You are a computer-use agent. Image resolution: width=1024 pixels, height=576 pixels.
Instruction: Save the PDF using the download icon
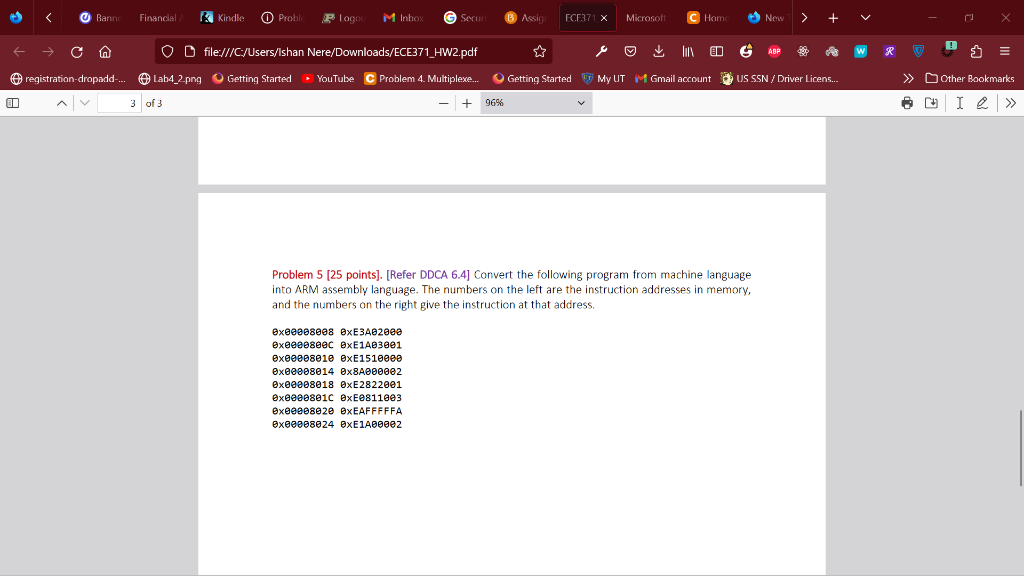click(931, 102)
